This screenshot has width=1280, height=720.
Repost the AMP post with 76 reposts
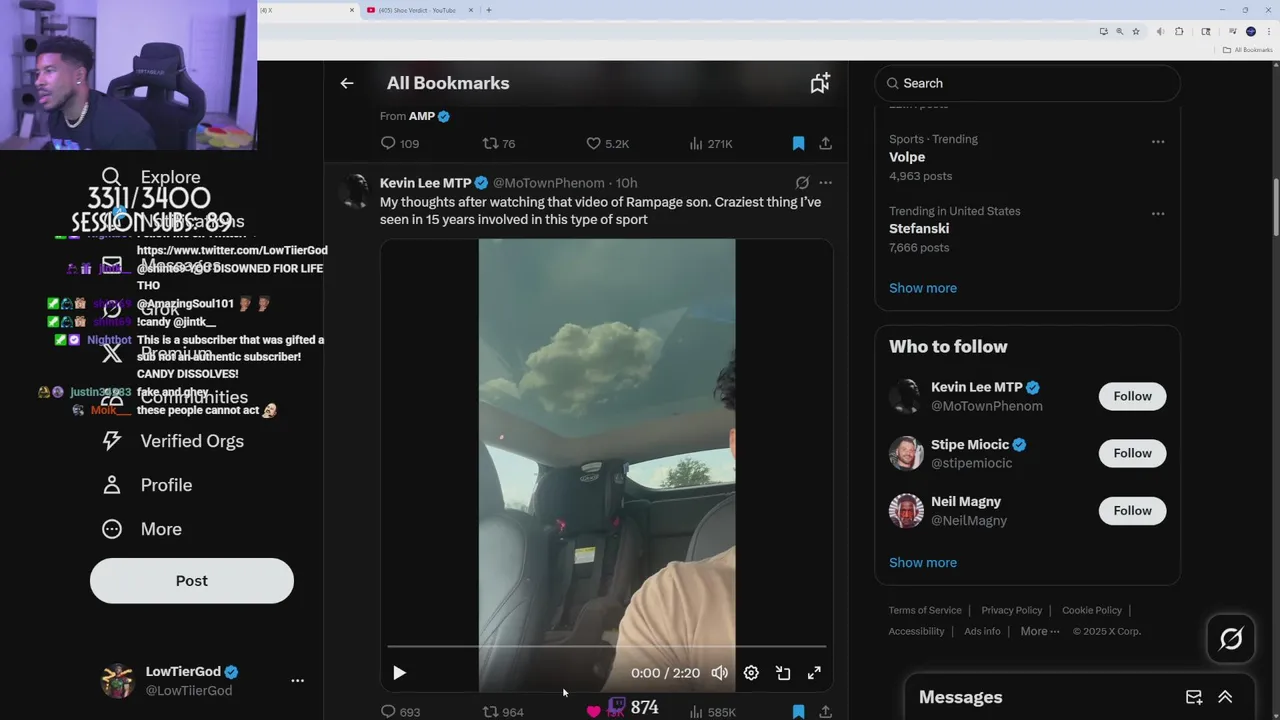[499, 144]
